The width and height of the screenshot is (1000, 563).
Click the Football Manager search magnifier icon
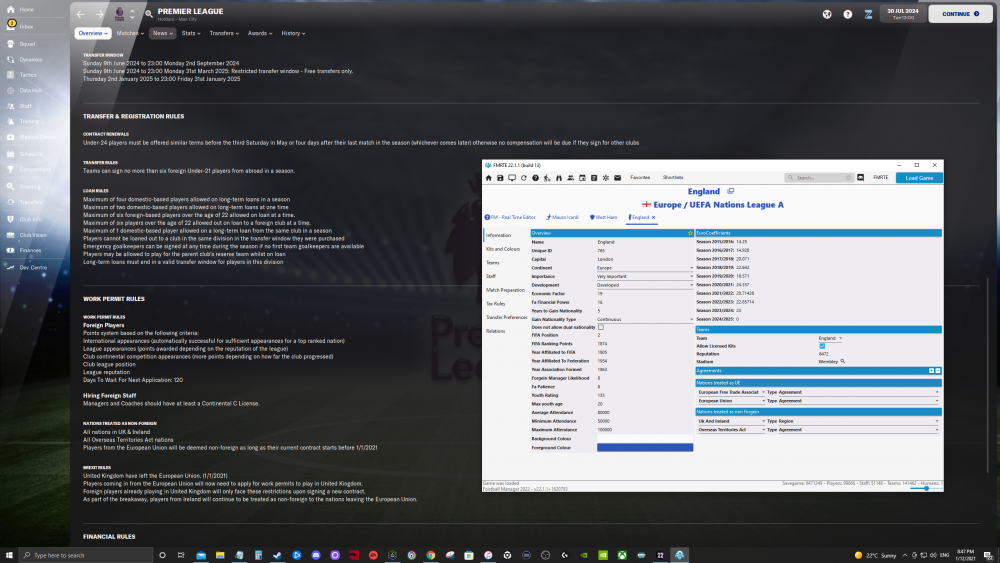pos(149,14)
